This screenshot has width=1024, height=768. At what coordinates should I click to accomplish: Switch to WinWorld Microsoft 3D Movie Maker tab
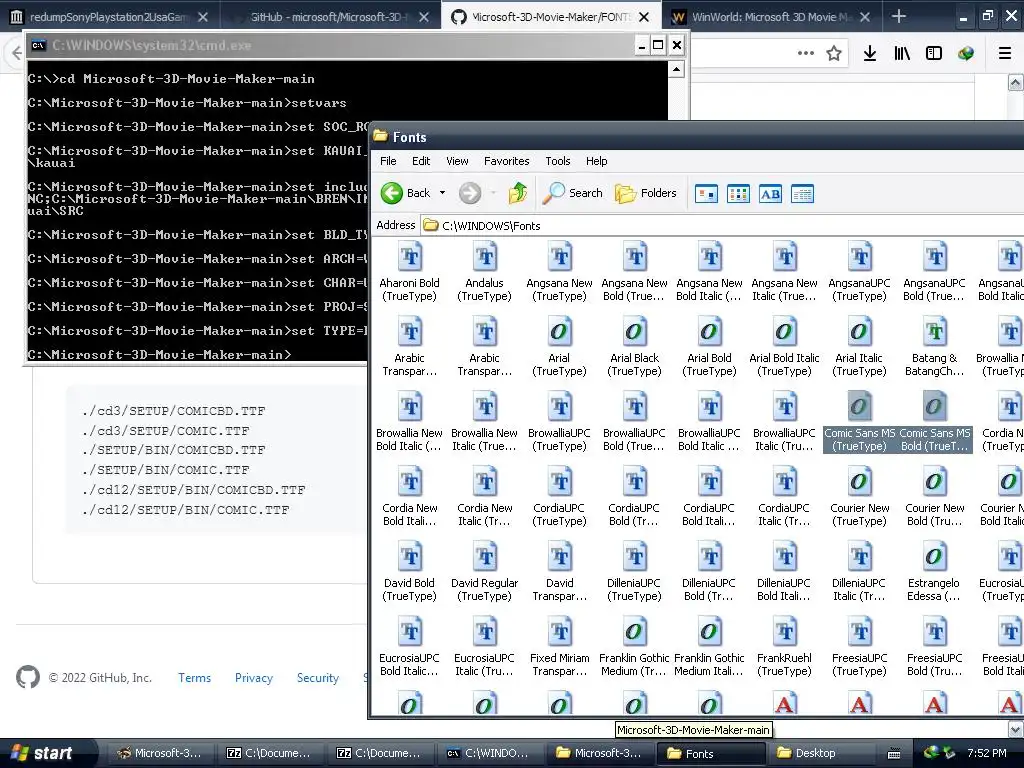772,16
